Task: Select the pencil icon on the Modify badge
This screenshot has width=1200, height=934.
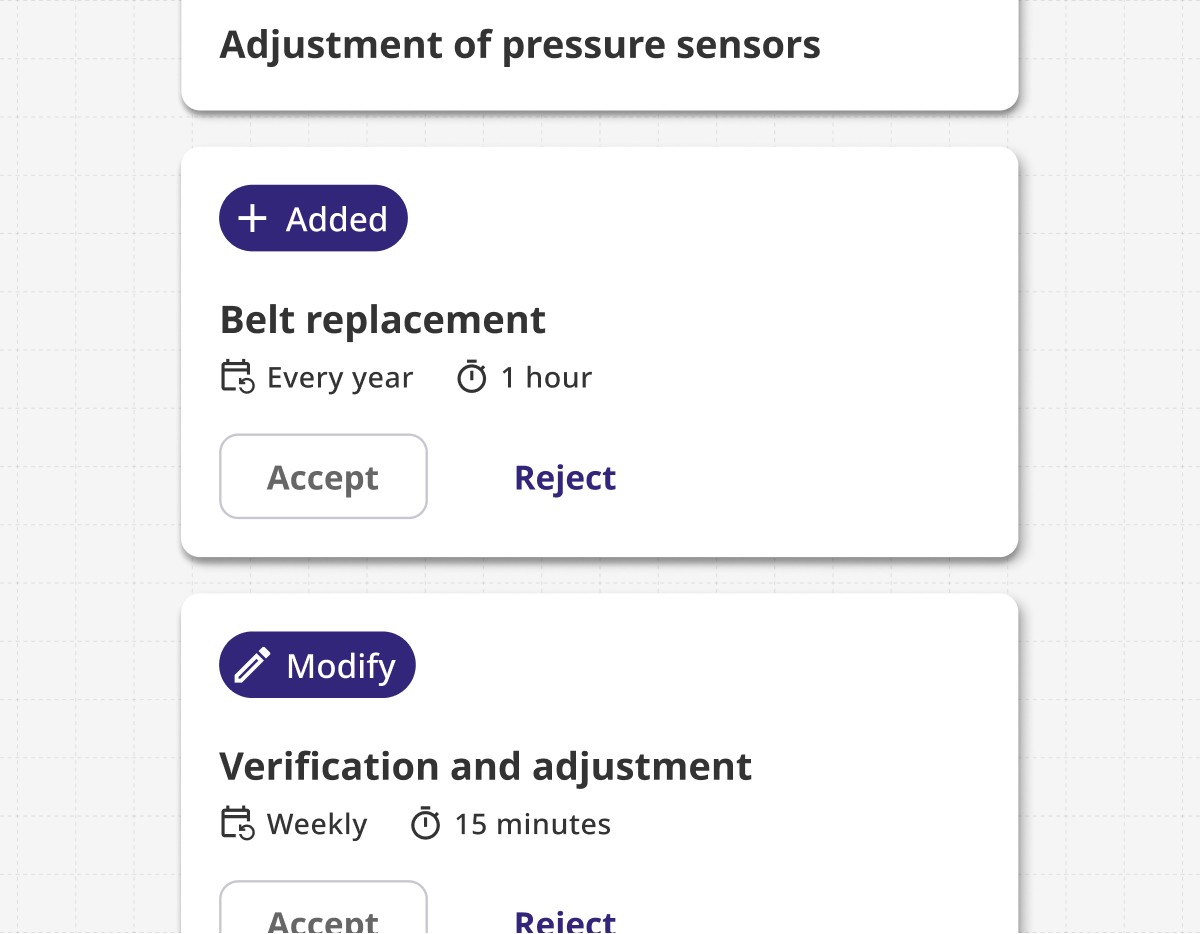Action: pos(251,664)
